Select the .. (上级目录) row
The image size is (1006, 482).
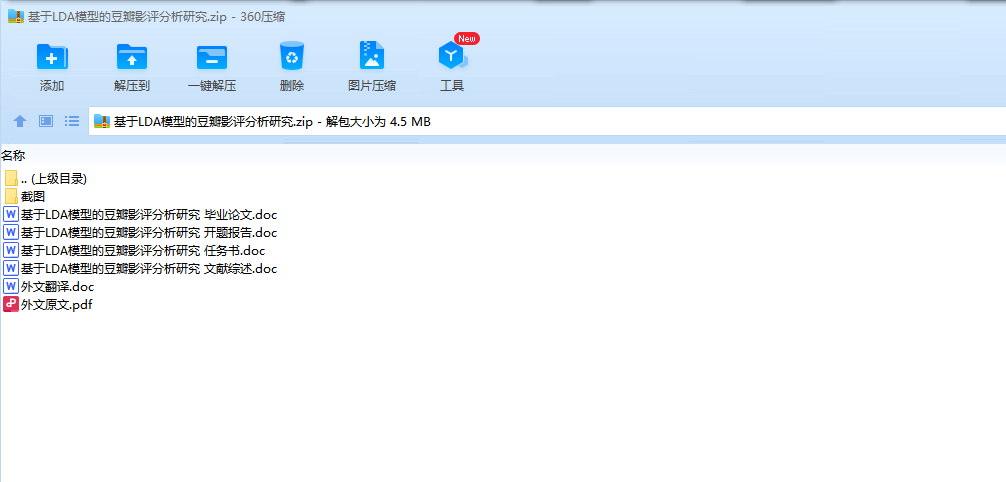(x=54, y=178)
